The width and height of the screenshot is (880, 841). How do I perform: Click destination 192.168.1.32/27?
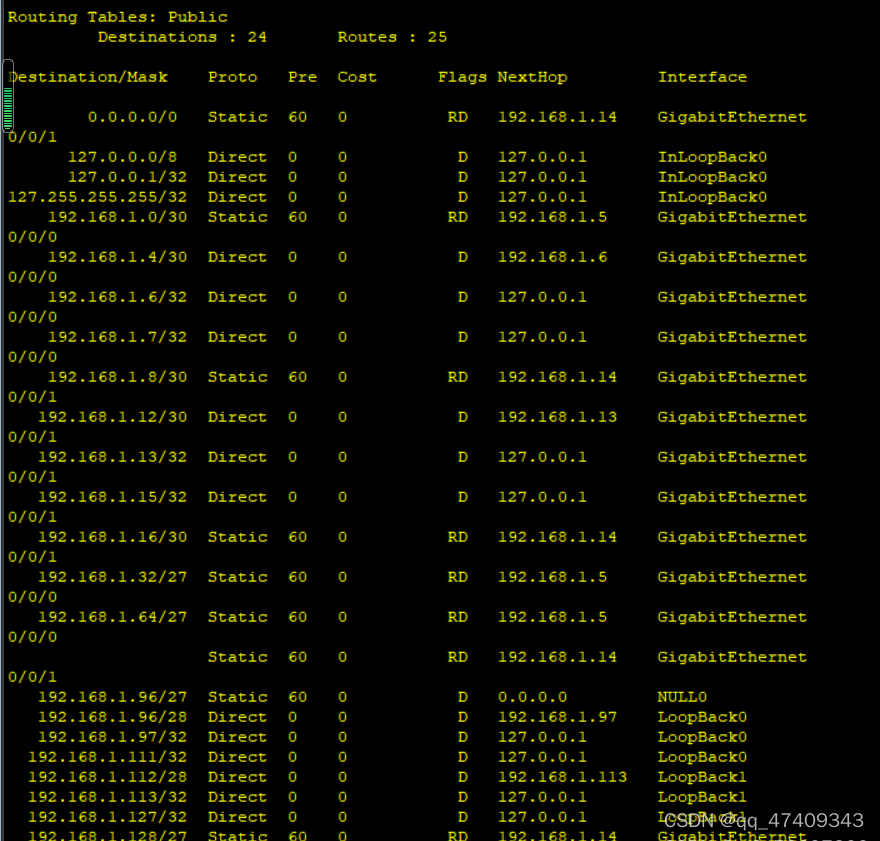click(113, 577)
